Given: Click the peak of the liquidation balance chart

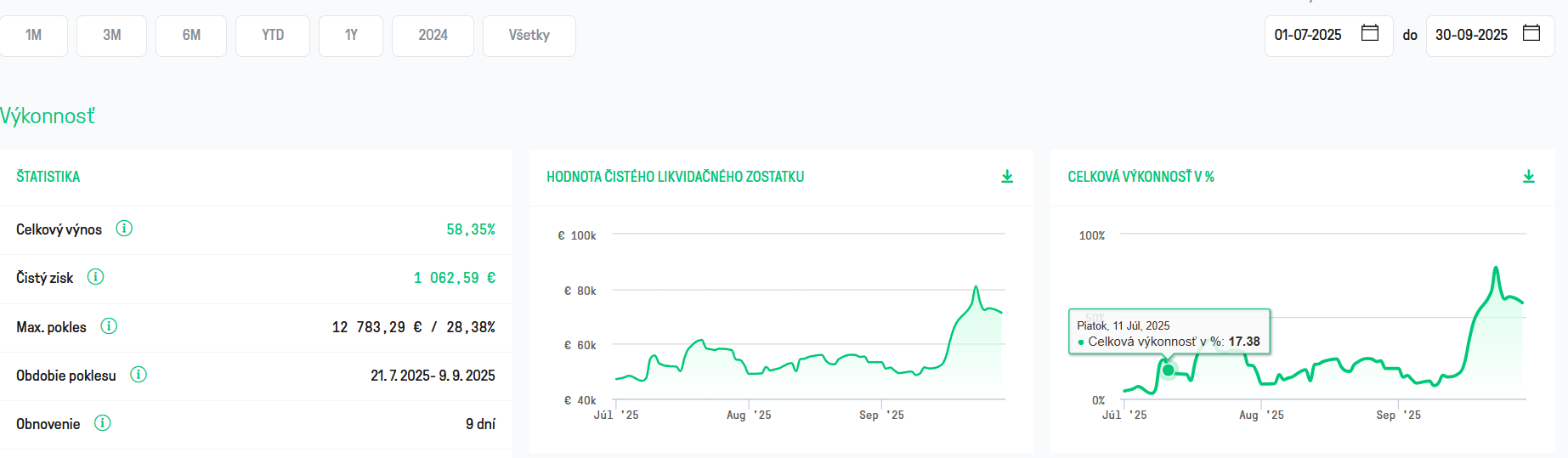Looking at the screenshot, I should 976,288.
